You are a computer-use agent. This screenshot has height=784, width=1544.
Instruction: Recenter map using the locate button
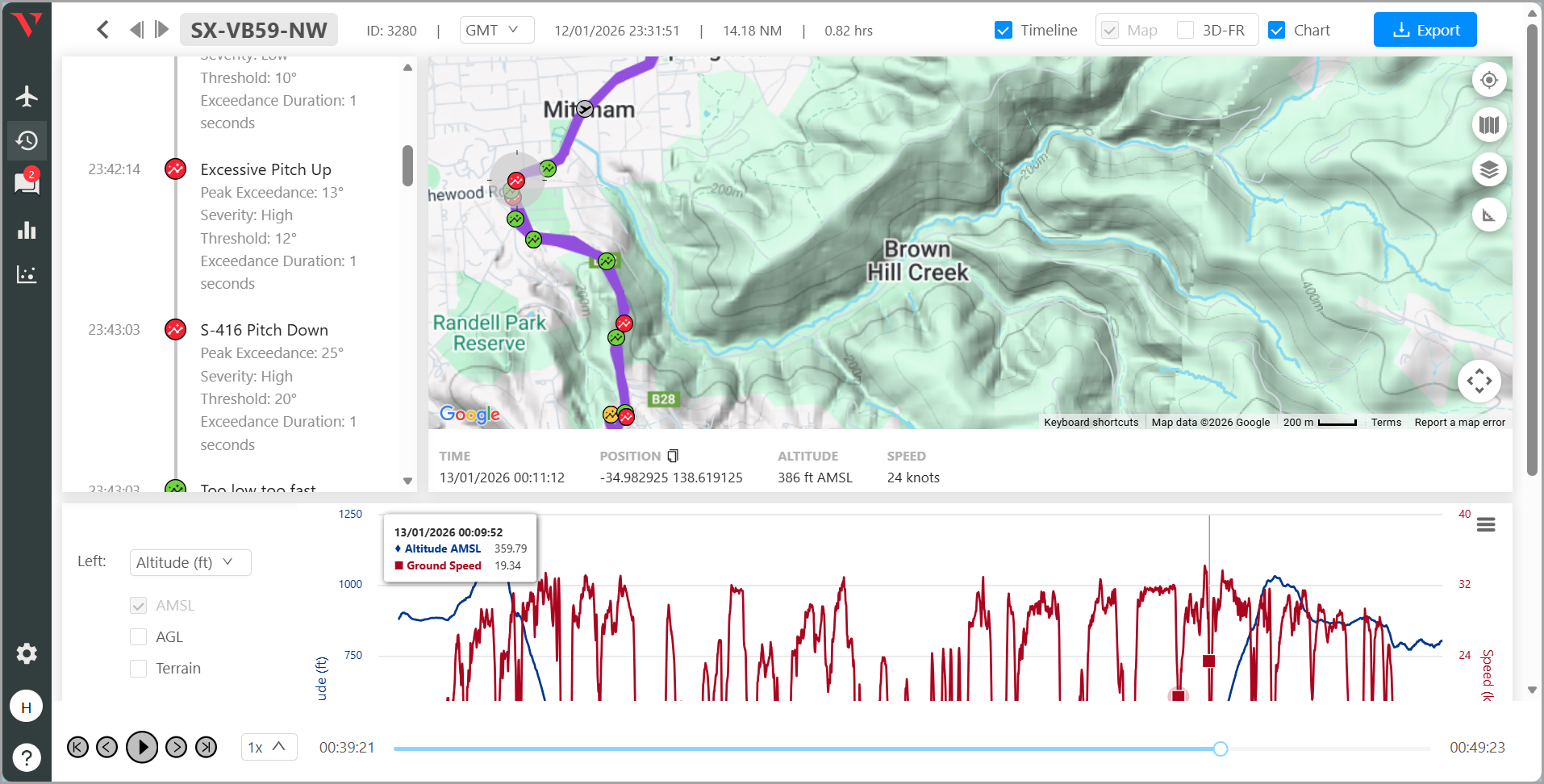click(1488, 80)
